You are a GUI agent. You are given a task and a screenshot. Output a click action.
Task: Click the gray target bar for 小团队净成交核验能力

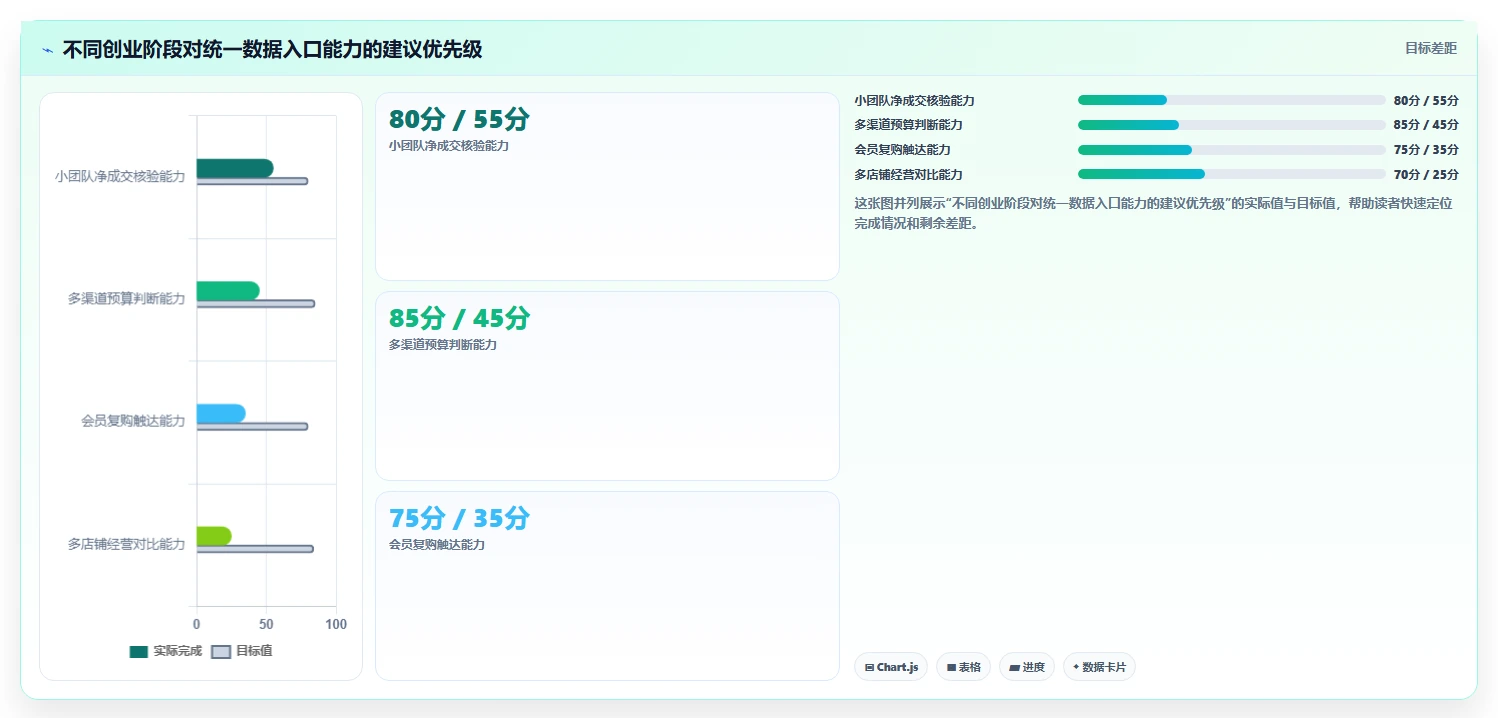(x=252, y=181)
